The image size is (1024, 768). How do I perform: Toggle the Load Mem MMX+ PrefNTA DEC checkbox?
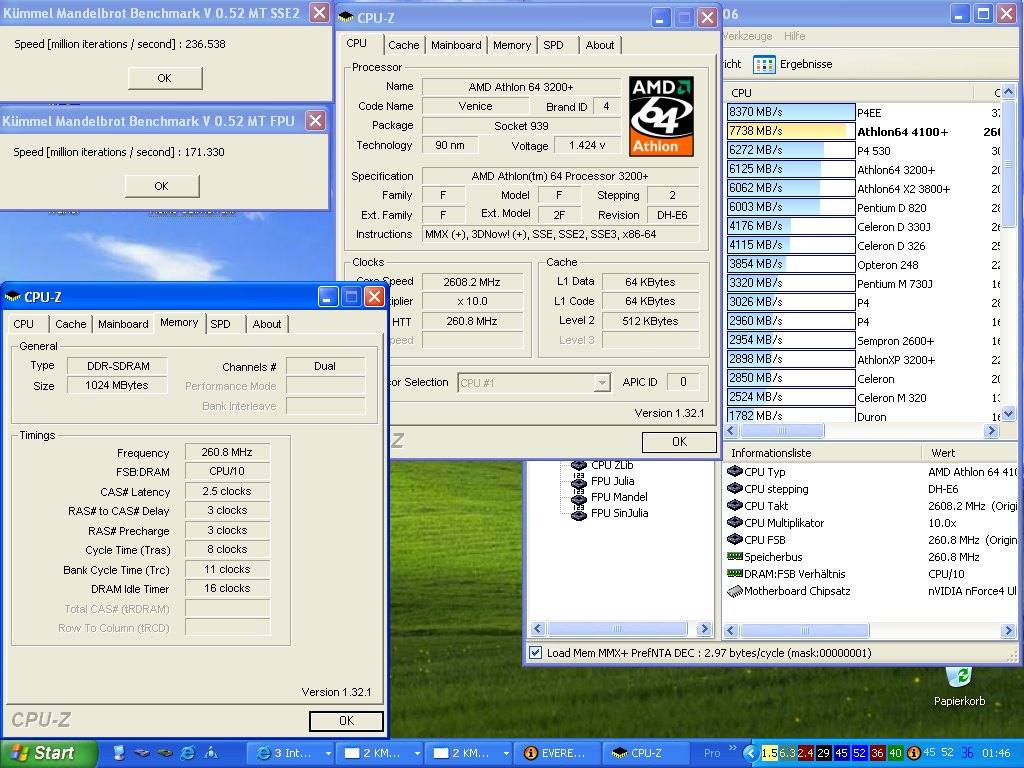(536, 652)
